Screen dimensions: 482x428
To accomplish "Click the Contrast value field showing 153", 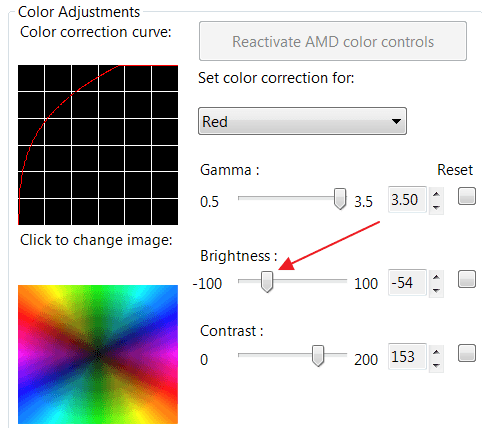I will coord(407,357).
